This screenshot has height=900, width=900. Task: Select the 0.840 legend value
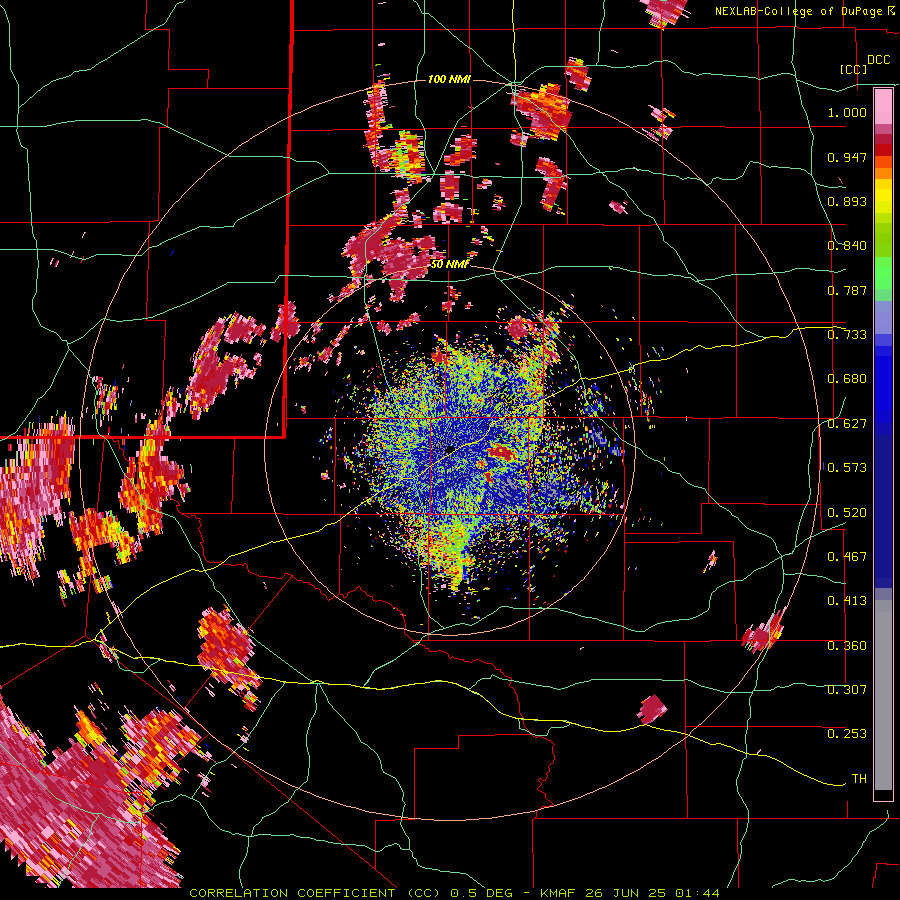click(x=847, y=246)
